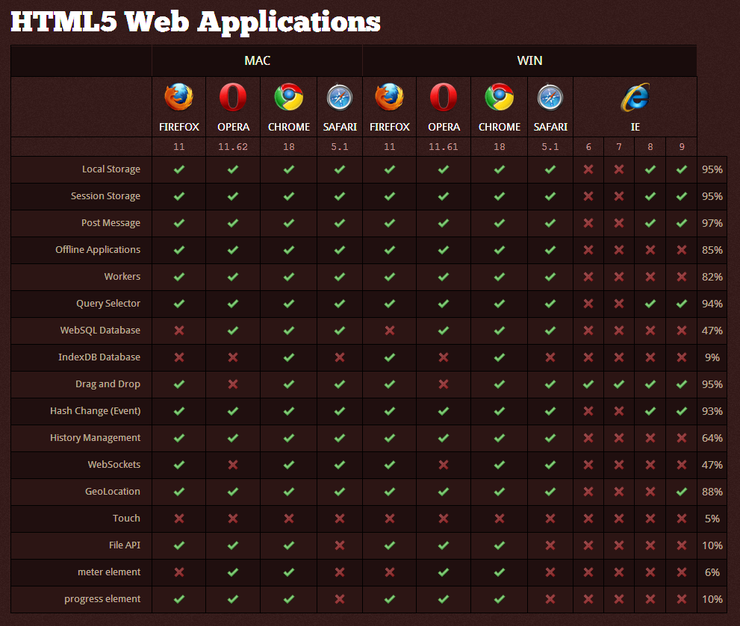
Task: Select the Session Storage row label
Action: 105,196
